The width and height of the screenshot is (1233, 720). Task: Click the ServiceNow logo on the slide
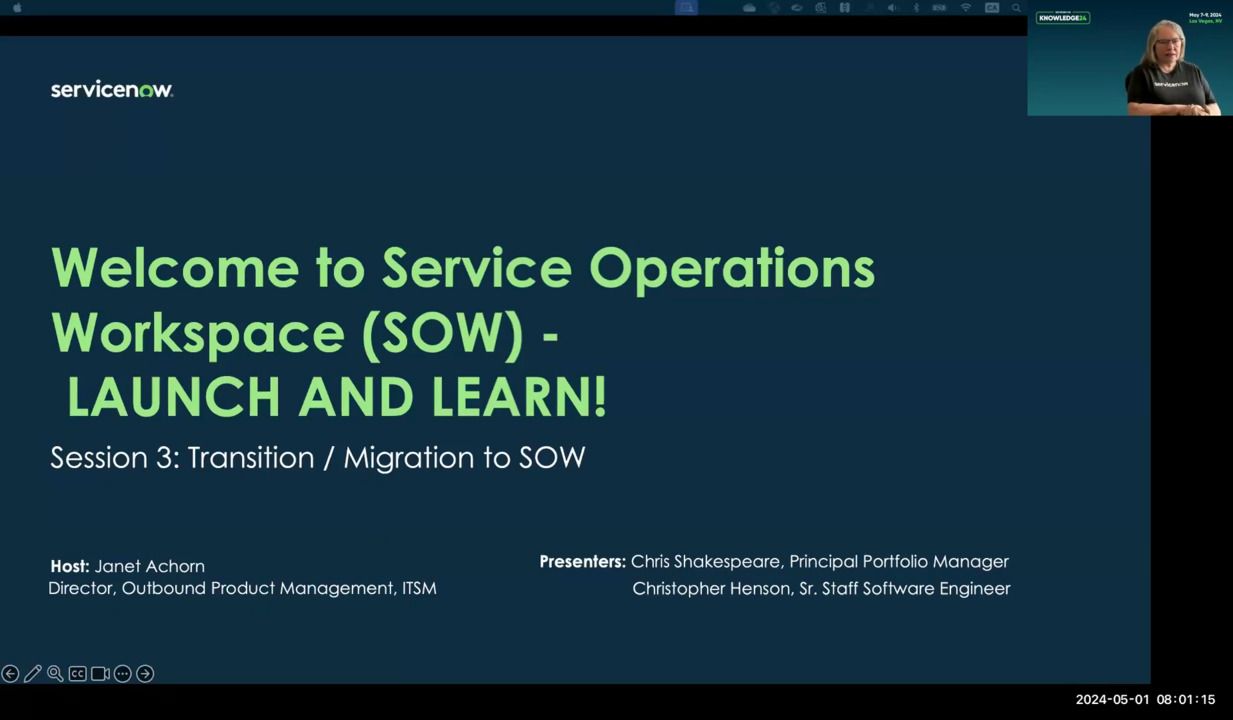pyautogui.click(x=111, y=89)
